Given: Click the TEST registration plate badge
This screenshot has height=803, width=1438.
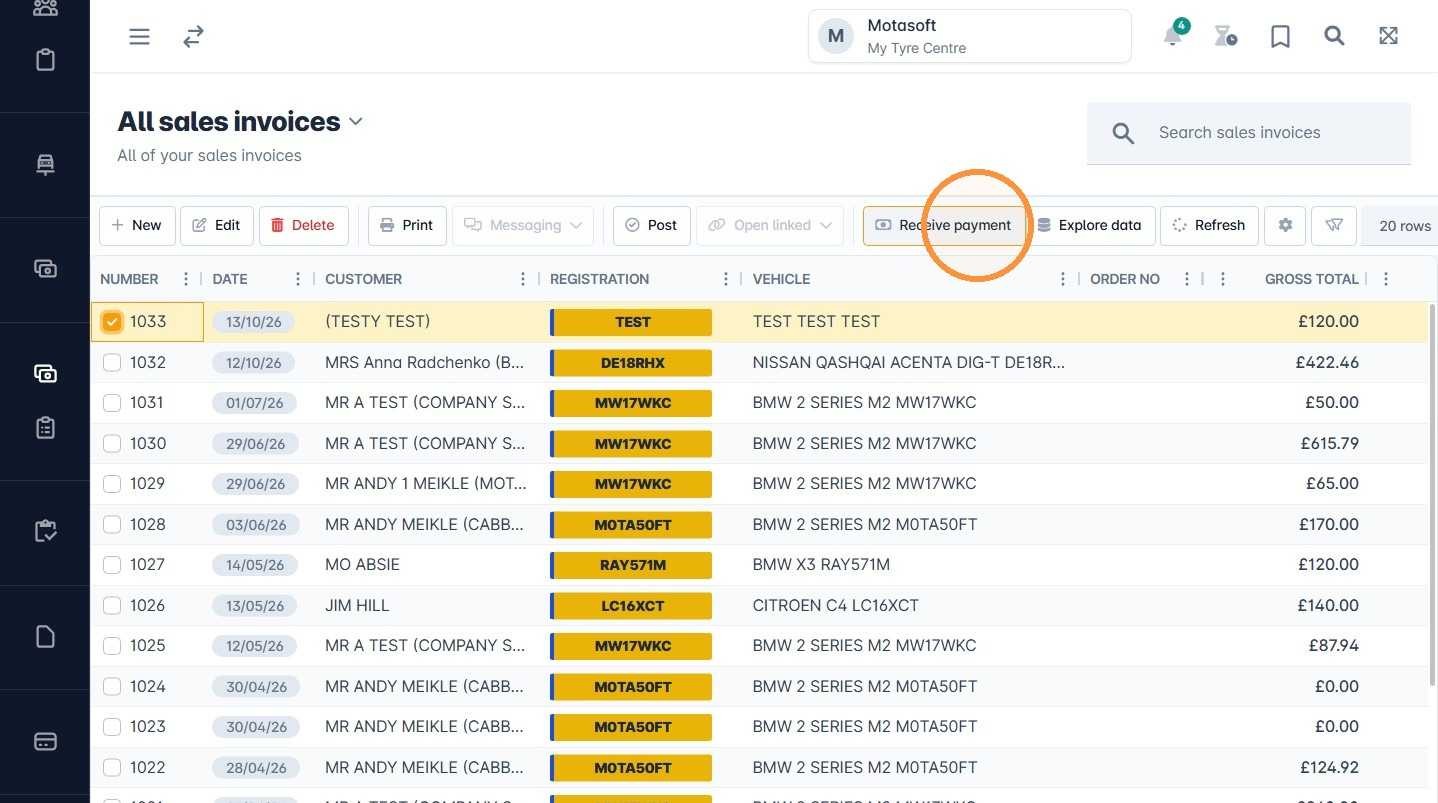Looking at the screenshot, I should click(631, 322).
